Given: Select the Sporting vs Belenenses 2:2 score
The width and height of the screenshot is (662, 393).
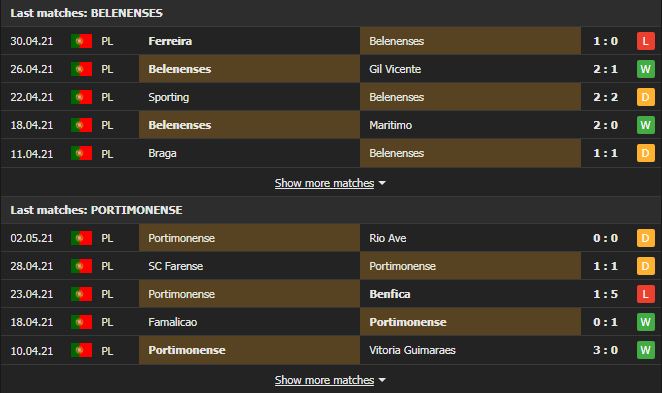Looking at the screenshot, I should [x=605, y=97].
